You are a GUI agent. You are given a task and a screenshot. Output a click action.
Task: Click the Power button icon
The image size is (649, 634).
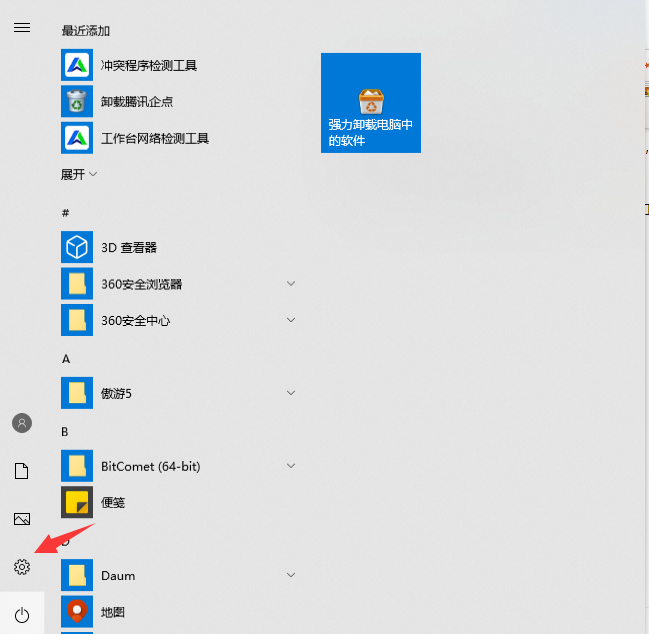coord(22,615)
